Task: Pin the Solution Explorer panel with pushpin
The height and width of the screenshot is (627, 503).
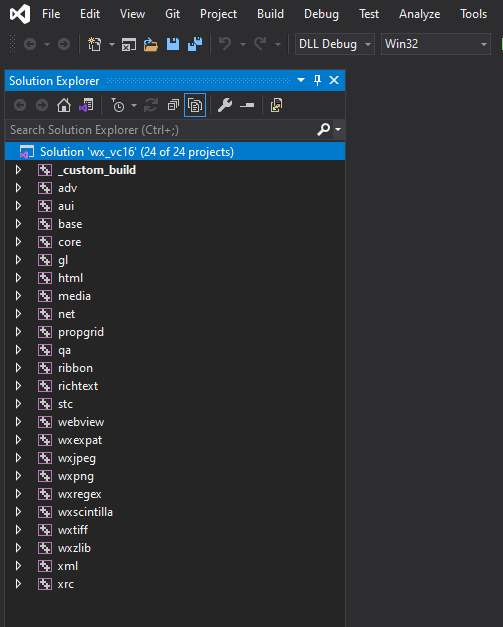Action: pos(317,80)
